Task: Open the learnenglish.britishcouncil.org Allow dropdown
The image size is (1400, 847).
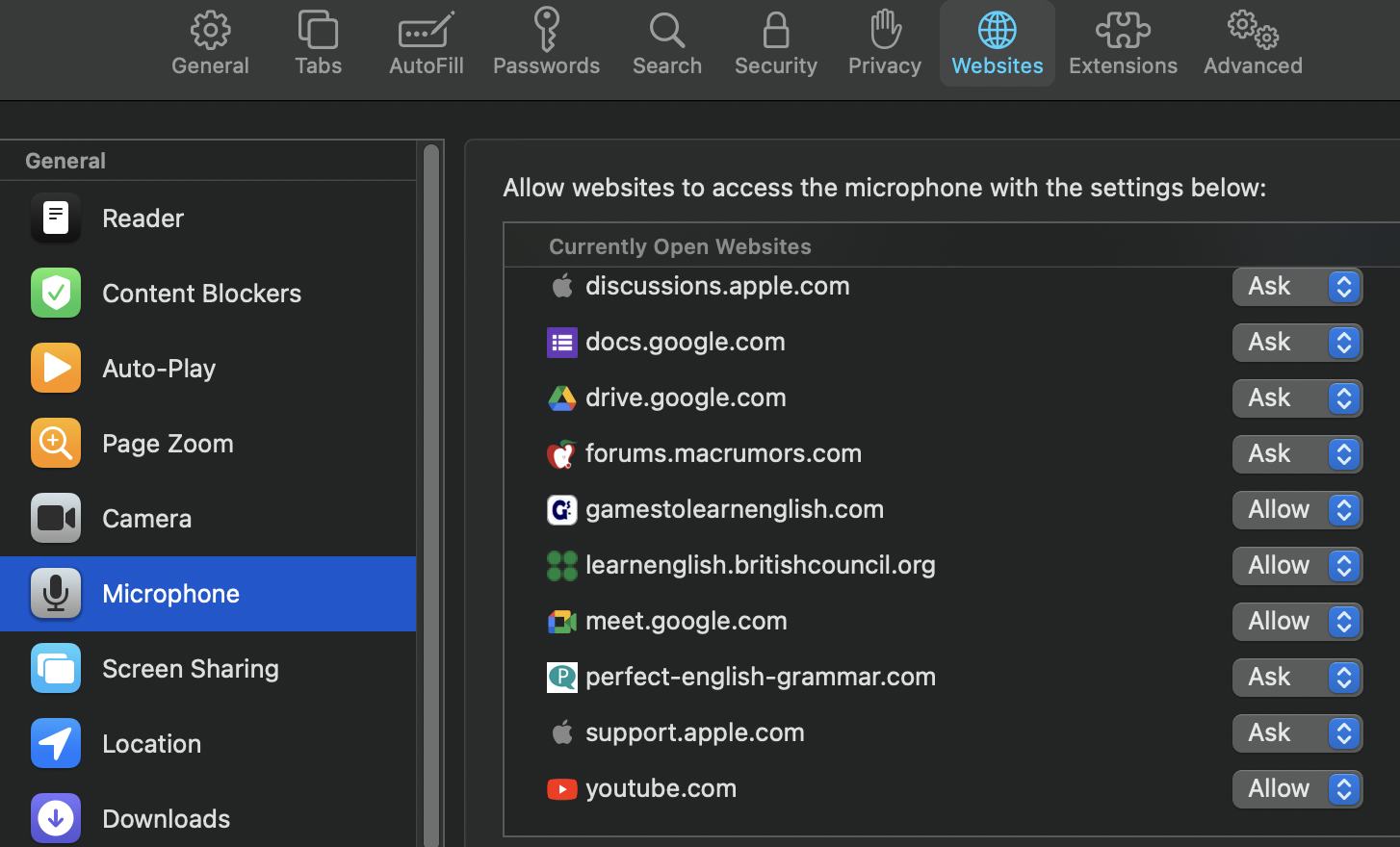Action: (x=1297, y=565)
